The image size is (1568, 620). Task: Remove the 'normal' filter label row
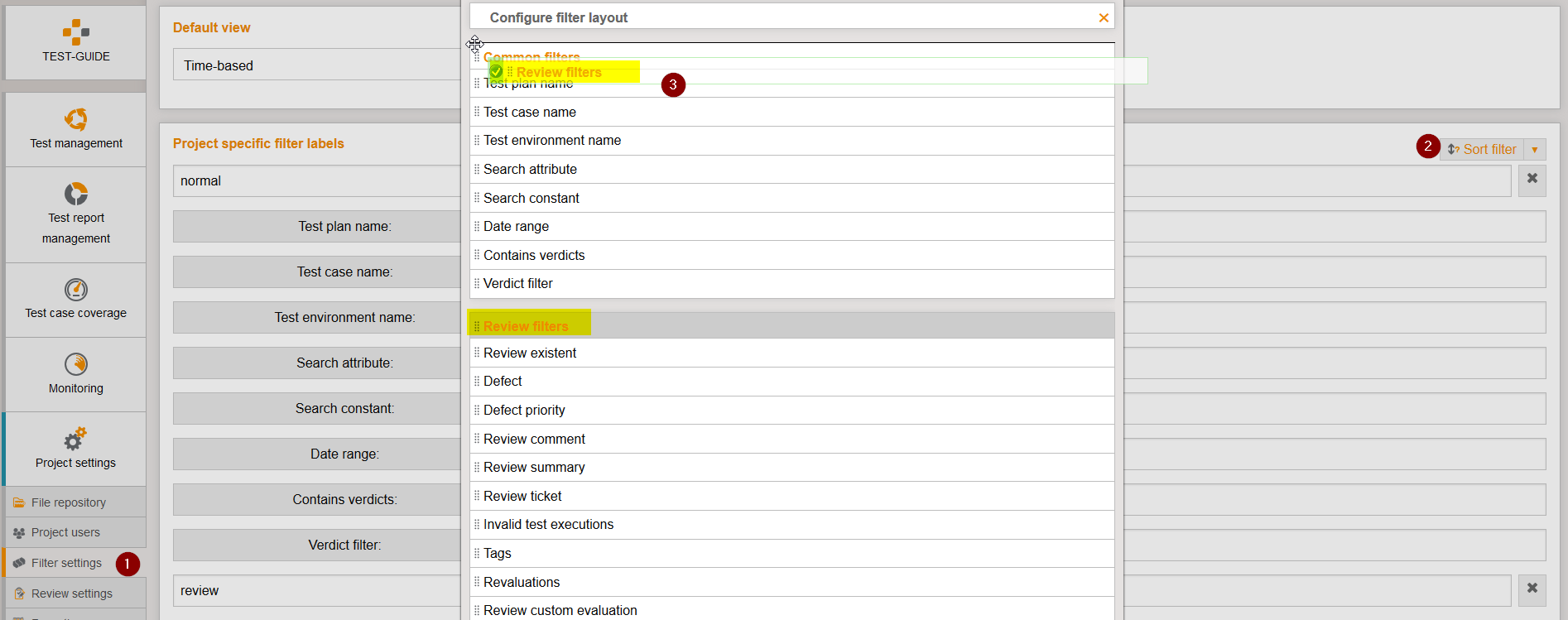point(1532,179)
